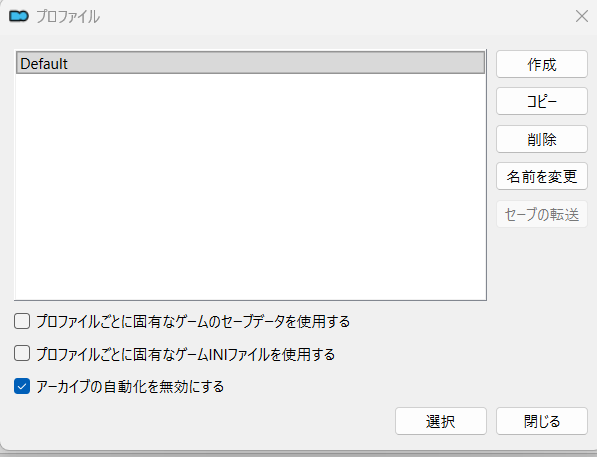Image resolution: width=597 pixels, height=457 pixels.
Task: Click the 選択 button
Action: (x=441, y=421)
